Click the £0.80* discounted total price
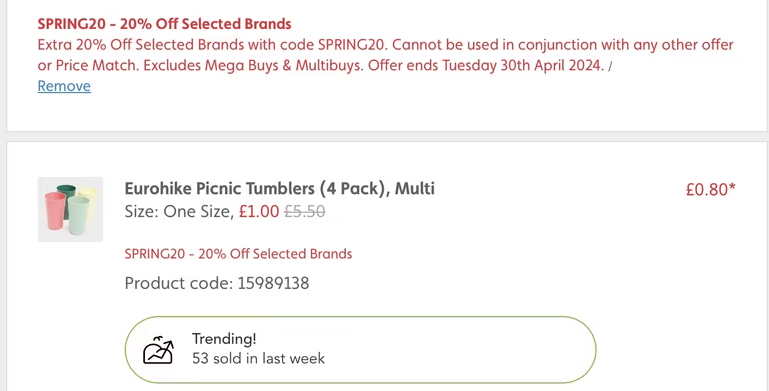769x391 pixels. pyautogui.click(x=711, y=189)
